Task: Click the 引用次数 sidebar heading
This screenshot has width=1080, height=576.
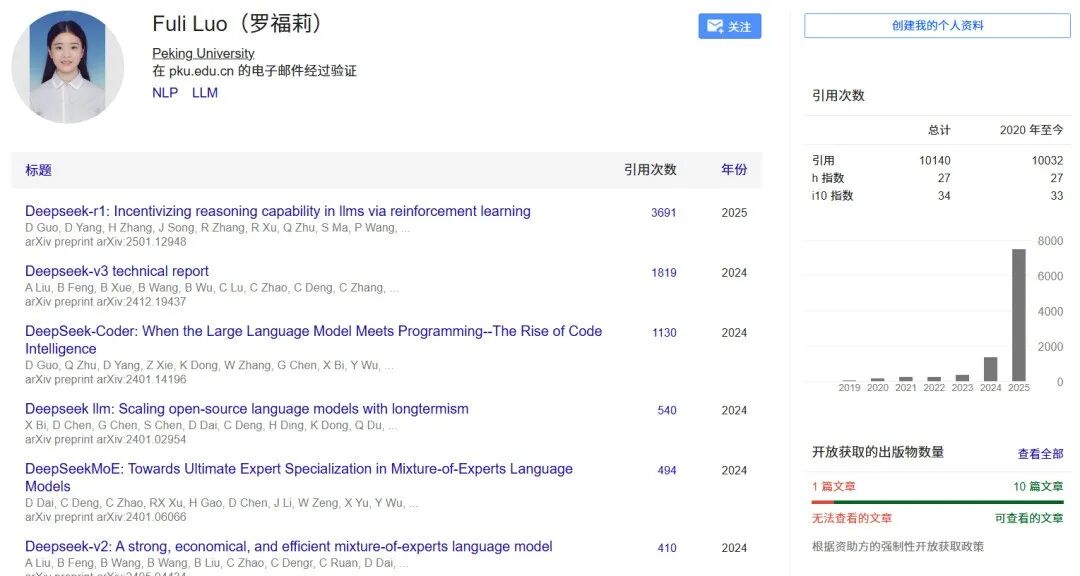Action: (838, 96)
